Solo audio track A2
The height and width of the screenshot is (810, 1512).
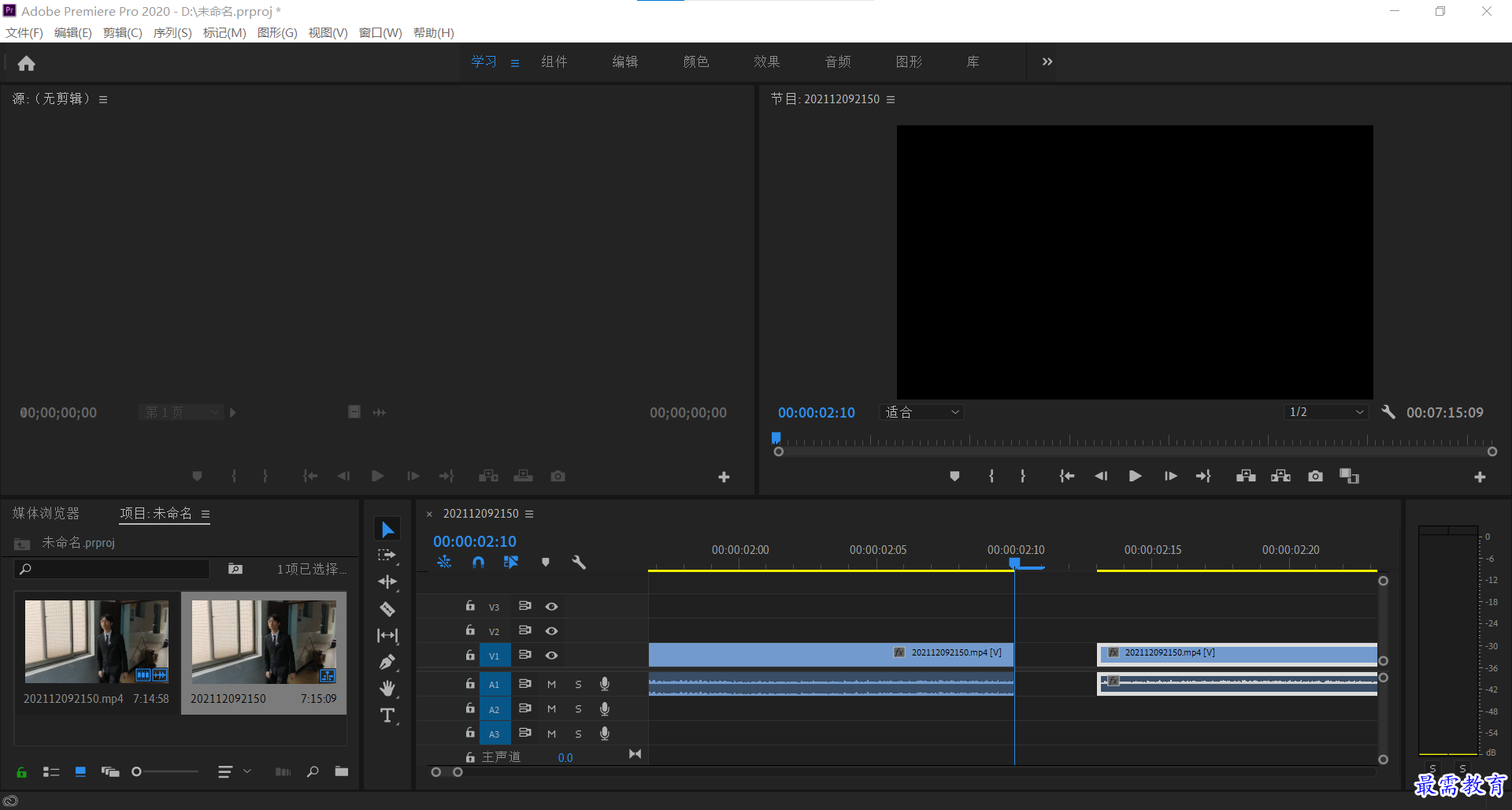[578, 709]
